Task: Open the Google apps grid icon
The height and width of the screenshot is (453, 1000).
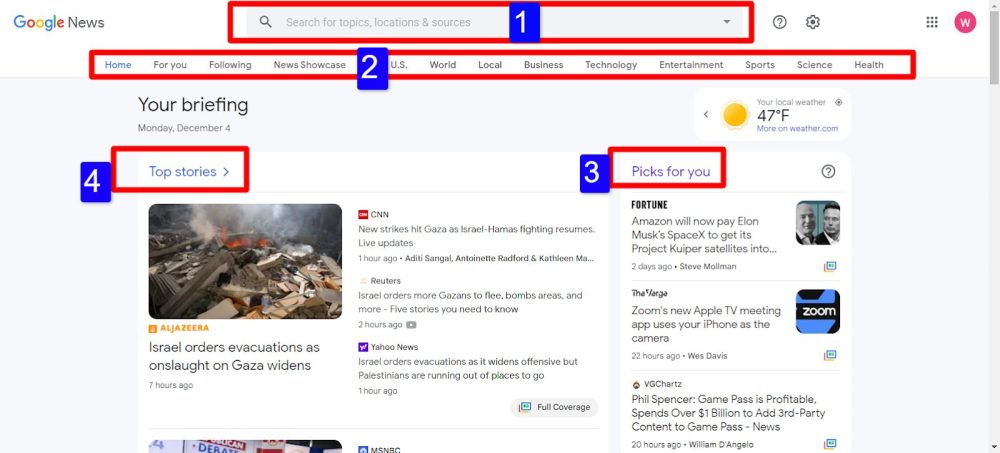Action: [932, 22]
